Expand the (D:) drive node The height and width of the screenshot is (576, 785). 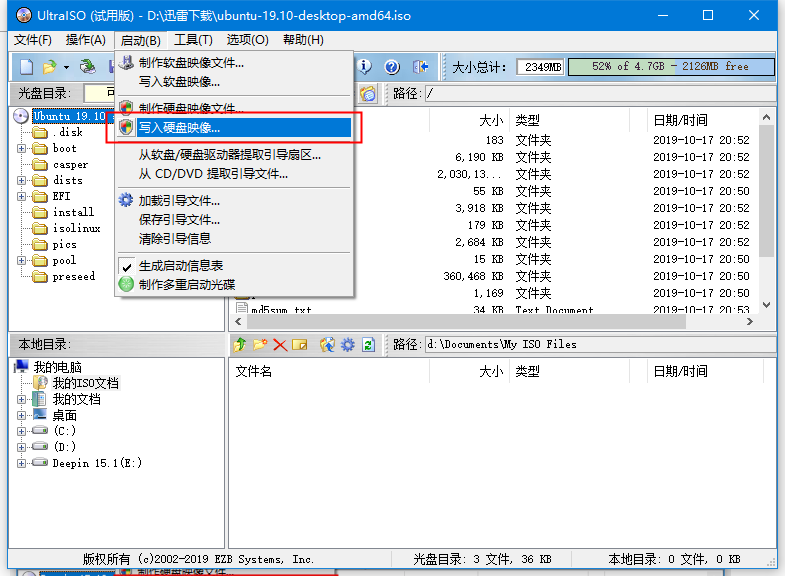(x=21, y=447)
